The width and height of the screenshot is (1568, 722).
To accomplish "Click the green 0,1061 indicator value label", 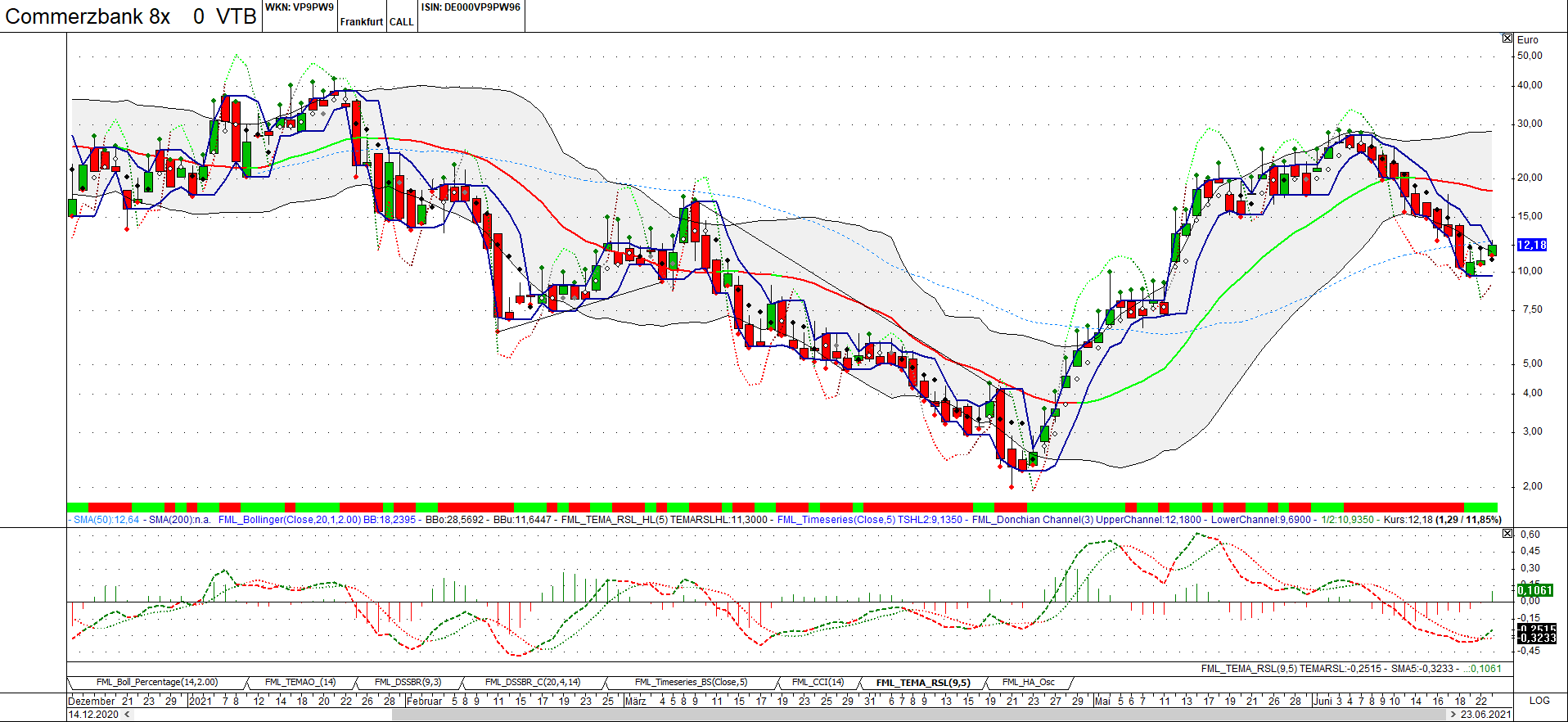I will (x=1535, y=590).
